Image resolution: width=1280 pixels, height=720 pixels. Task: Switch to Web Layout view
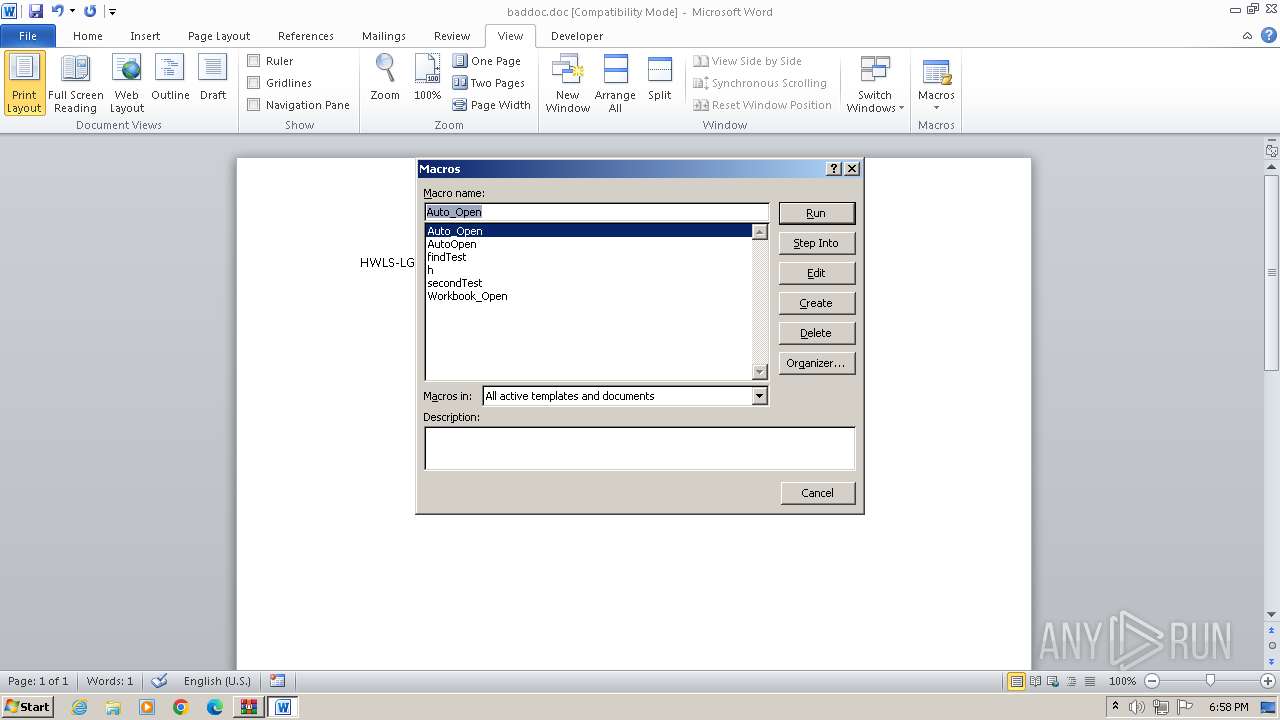127,83
